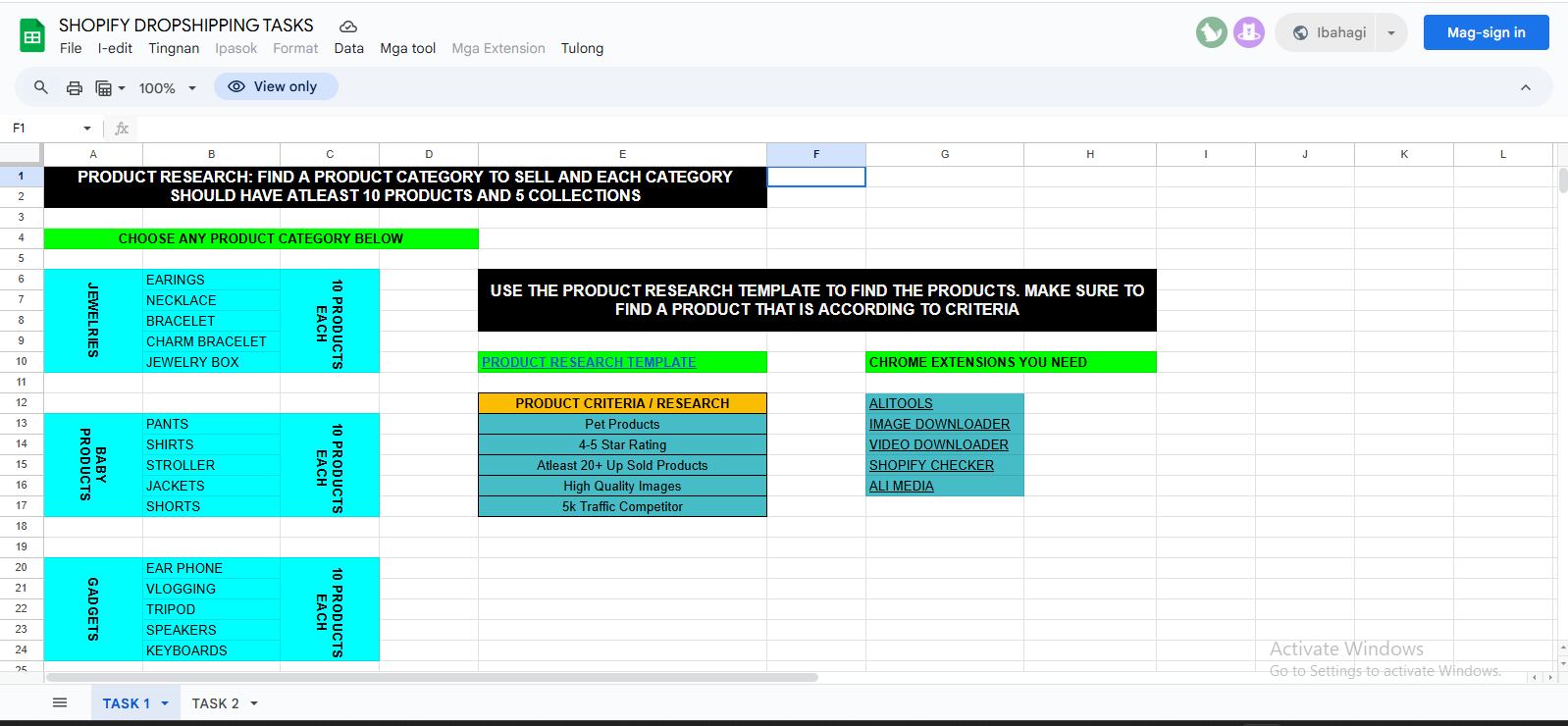1568x726 pixels.
Task: Select the CHROME EXTENSIONS YOU NEED cell
Action: pos(1011,362)
